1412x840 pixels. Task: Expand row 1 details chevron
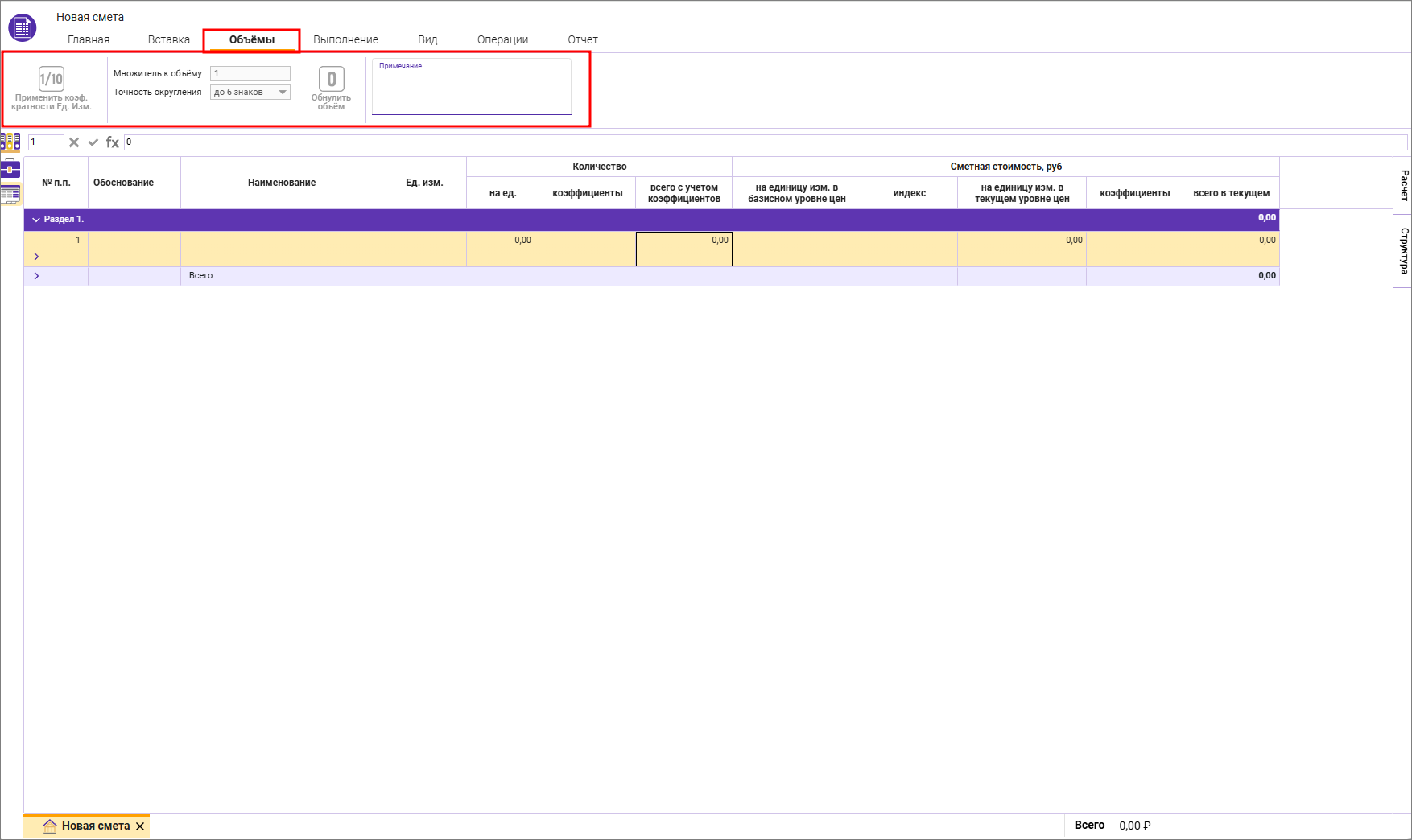point(36,257)
